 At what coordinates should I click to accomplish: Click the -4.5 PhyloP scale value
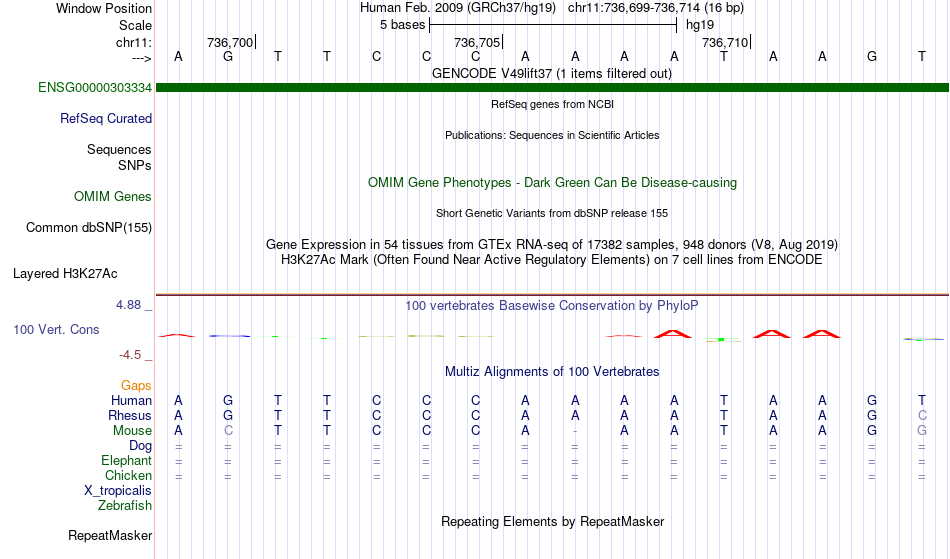coord(130,355)
